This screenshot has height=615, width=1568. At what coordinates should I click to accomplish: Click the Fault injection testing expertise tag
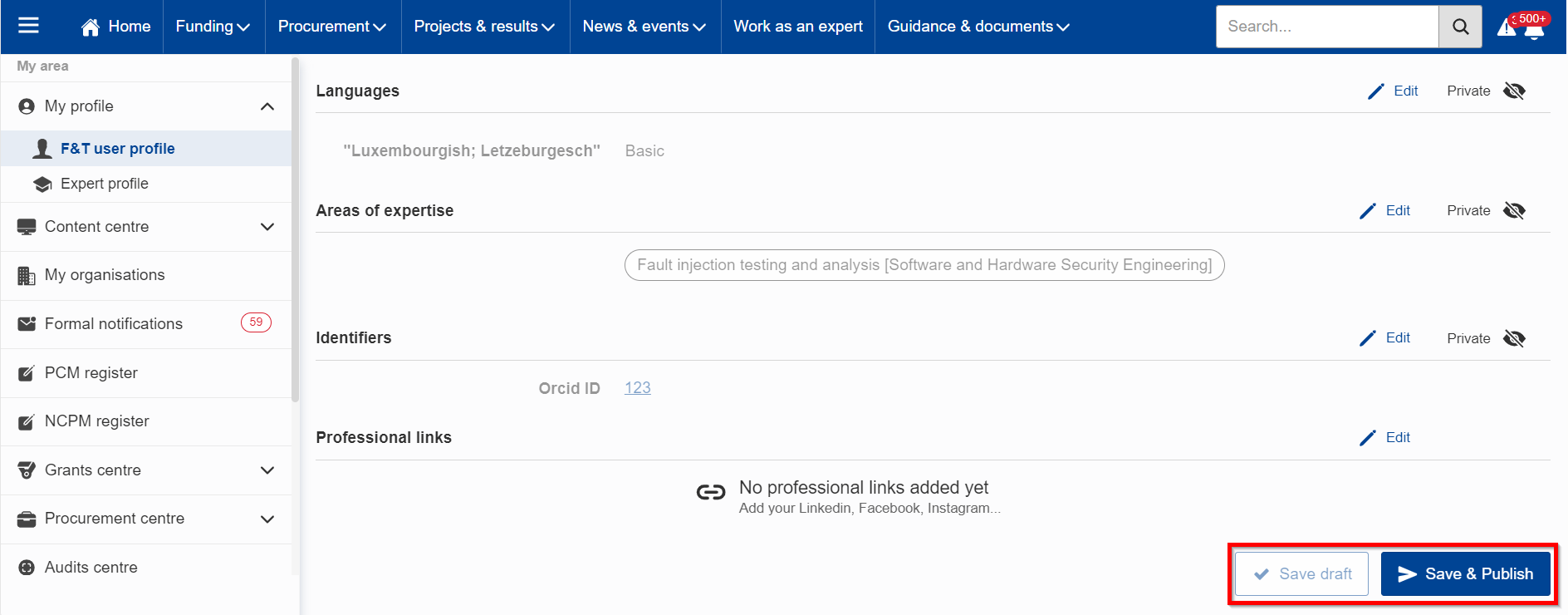click(x=924, y=265)
